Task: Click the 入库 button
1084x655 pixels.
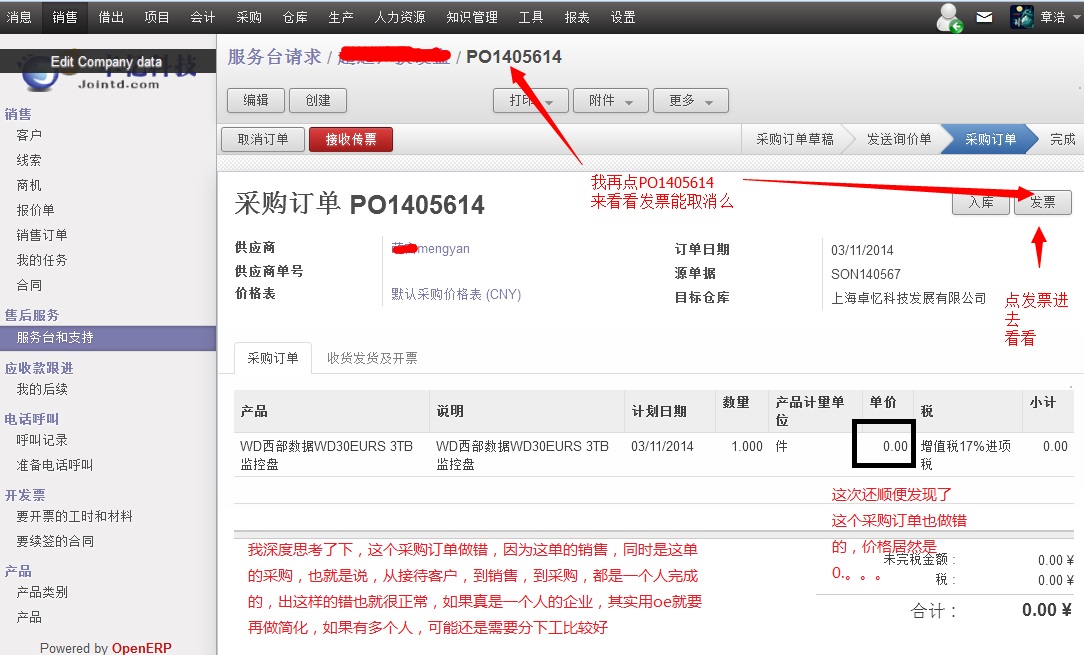Action: [981, 203]
